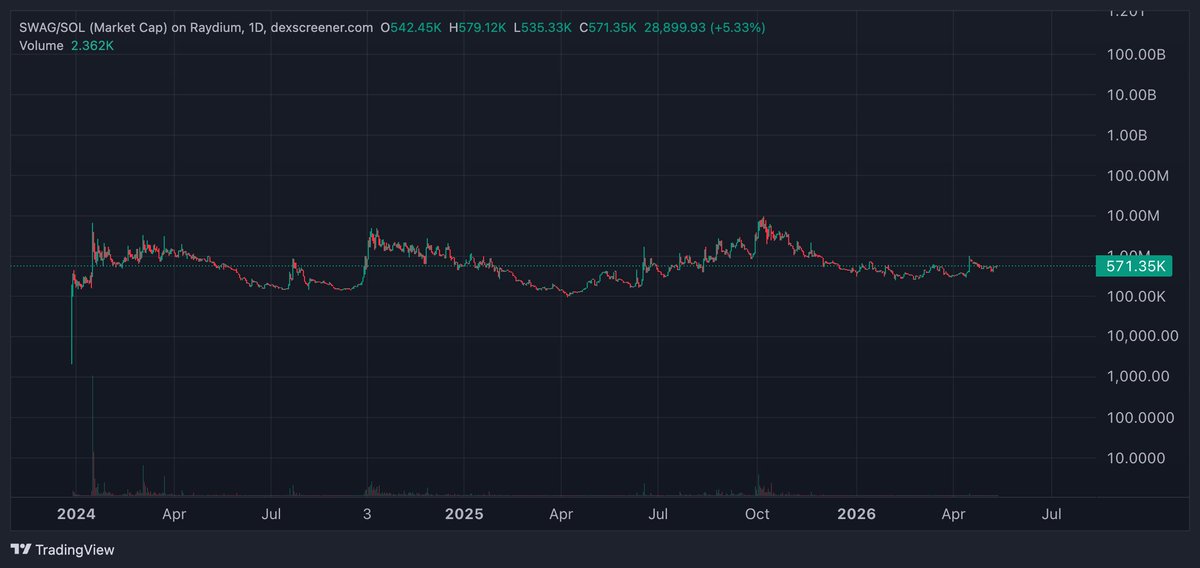Click the Volume 2.362K indicator label
The image size is (1200, 568).
(65, 45)
